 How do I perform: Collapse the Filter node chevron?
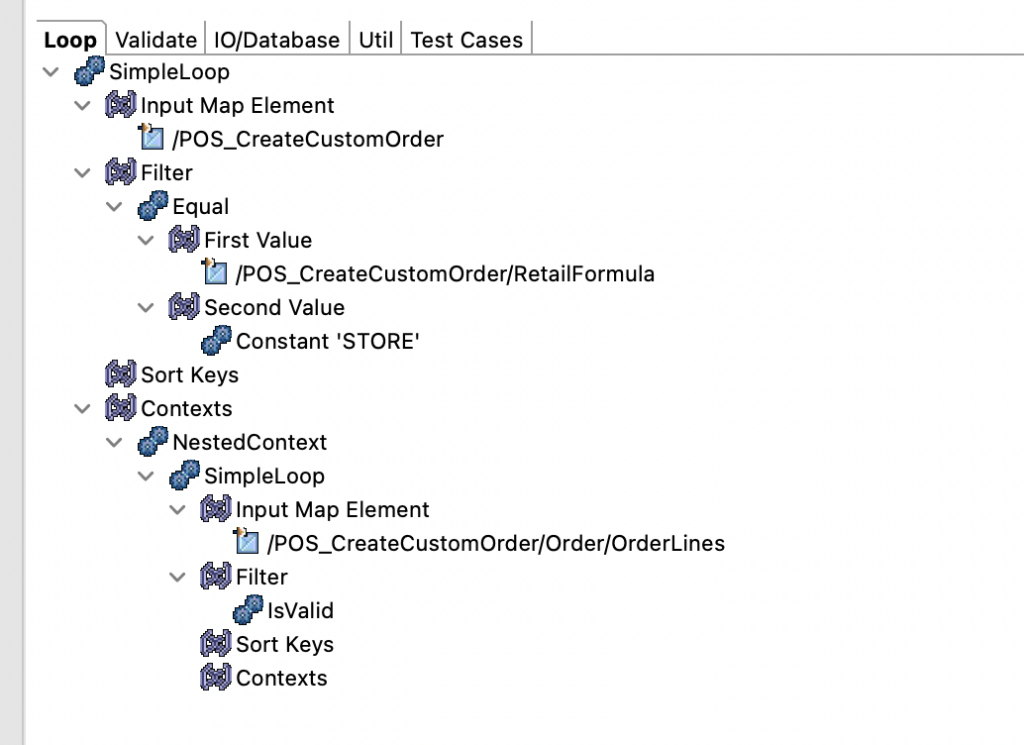pyautogui.click(x=81, y=172)
